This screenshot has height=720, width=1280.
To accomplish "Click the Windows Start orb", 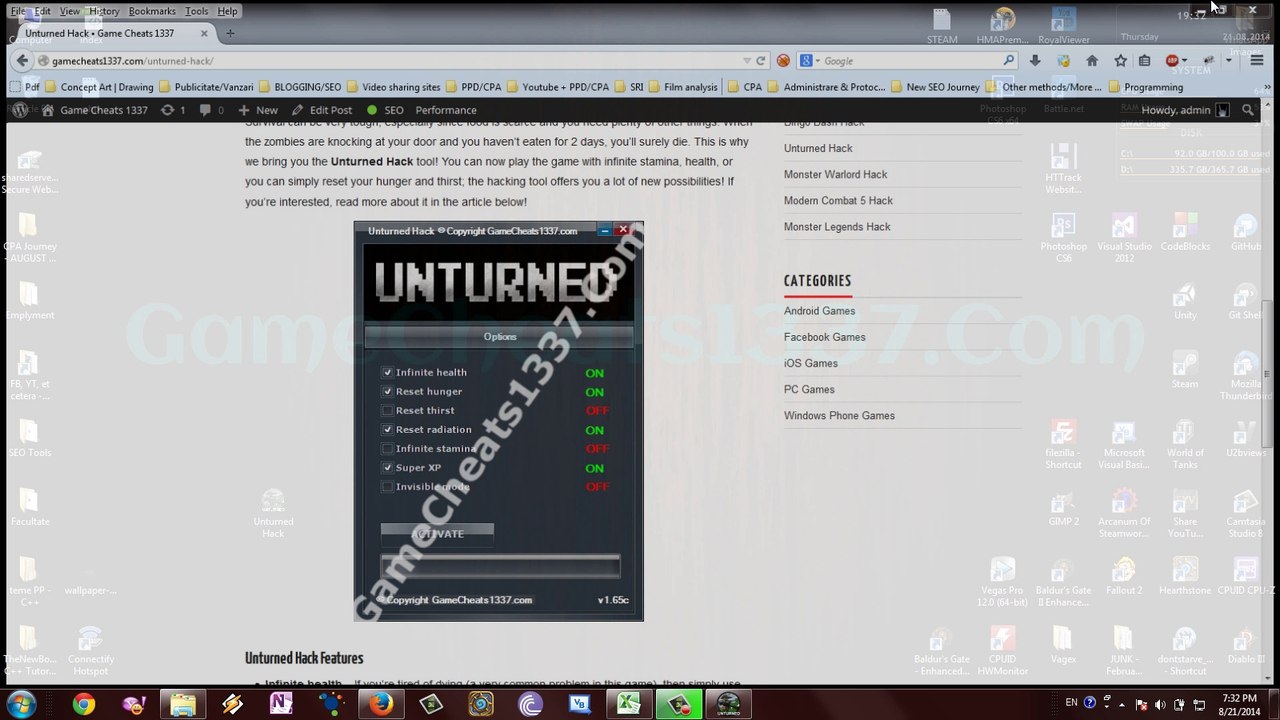I will point(20,705).
